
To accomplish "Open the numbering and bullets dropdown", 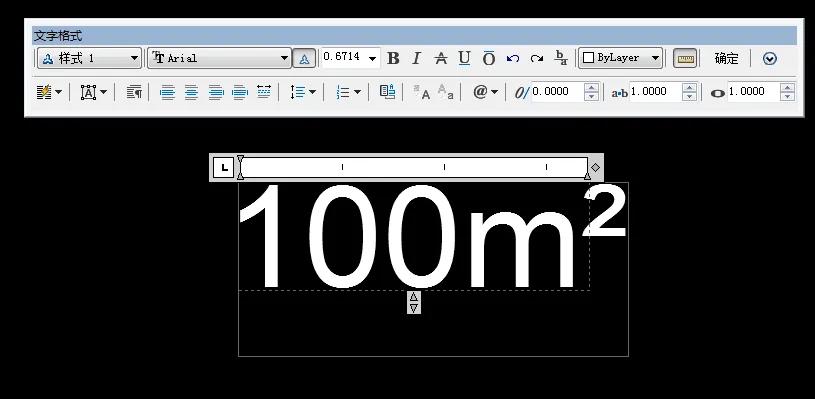I will pyautogui.click(x=348, y=92).
